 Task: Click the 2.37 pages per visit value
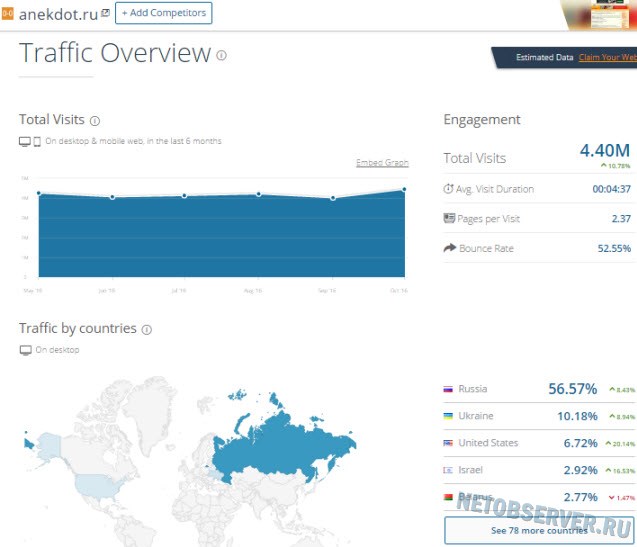click(x=621, y=219)
